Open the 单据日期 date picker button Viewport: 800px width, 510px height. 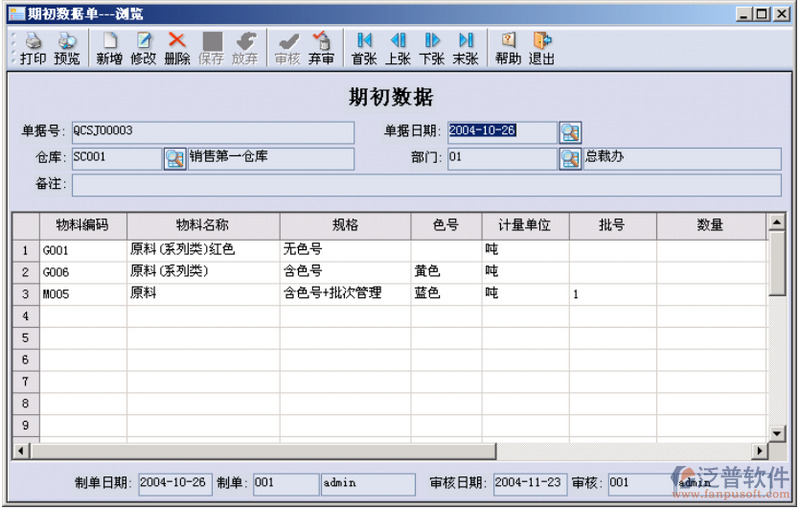tap(570, 132)
